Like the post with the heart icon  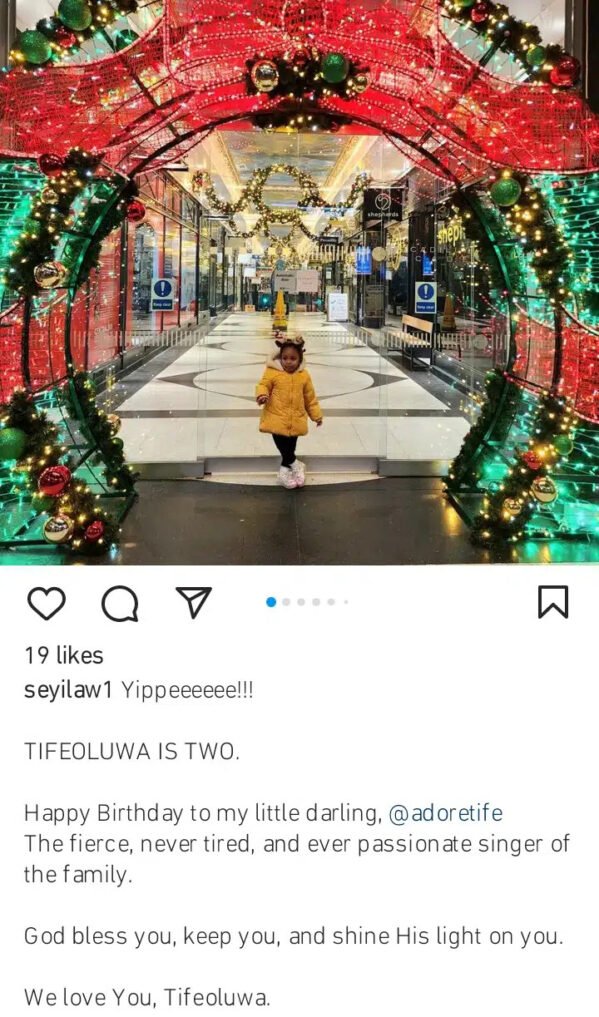(47, 603)
